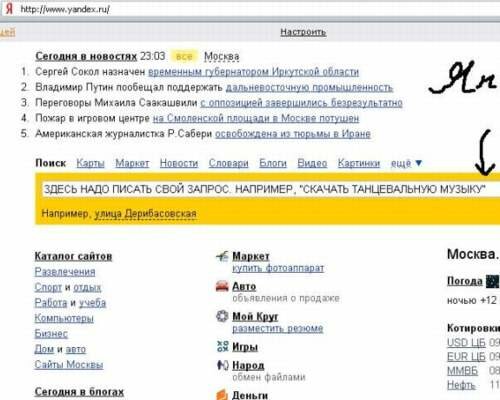Expand the ещё dropdown arrow

coord(419,163)
